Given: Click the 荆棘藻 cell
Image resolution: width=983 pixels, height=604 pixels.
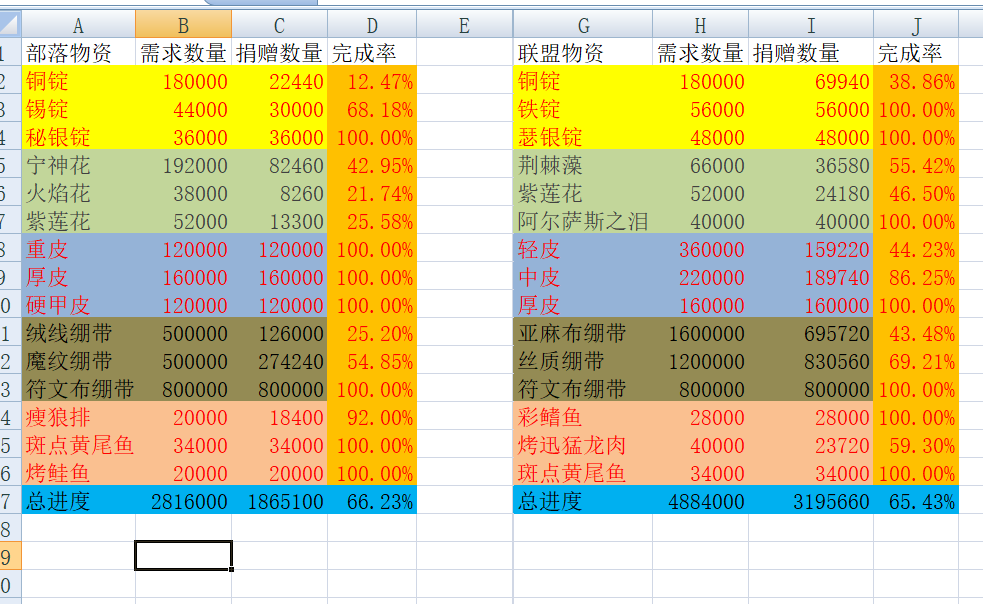Looking at the screenshot, I should click(583, 165).
